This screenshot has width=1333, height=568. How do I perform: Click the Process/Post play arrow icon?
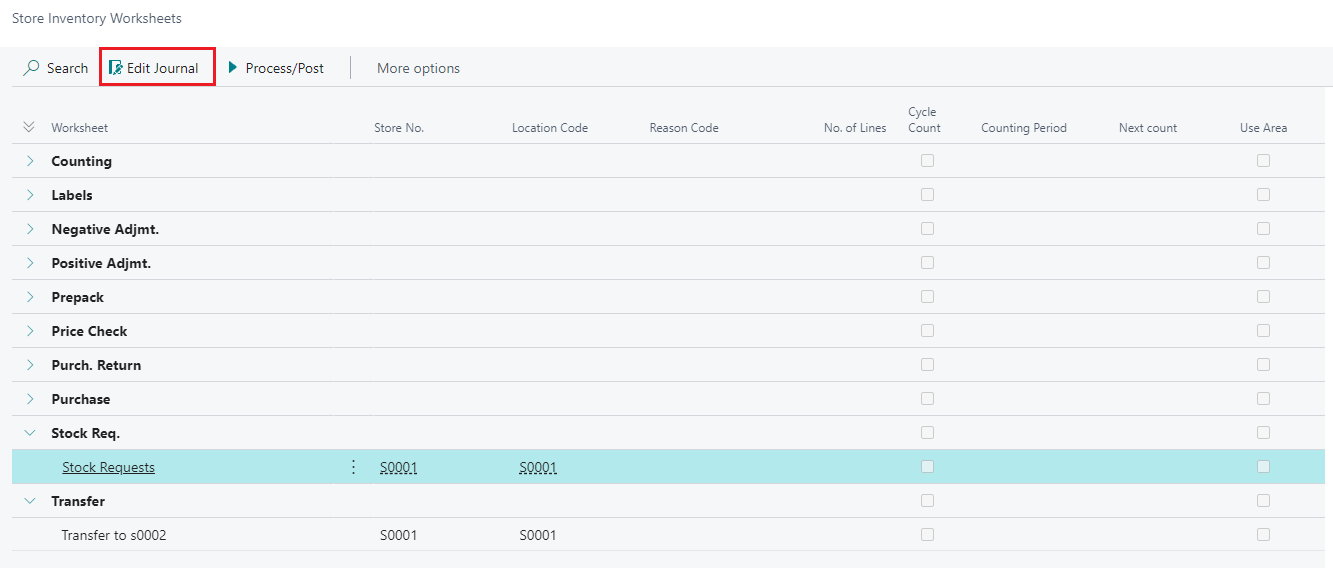tap(233, 68)
